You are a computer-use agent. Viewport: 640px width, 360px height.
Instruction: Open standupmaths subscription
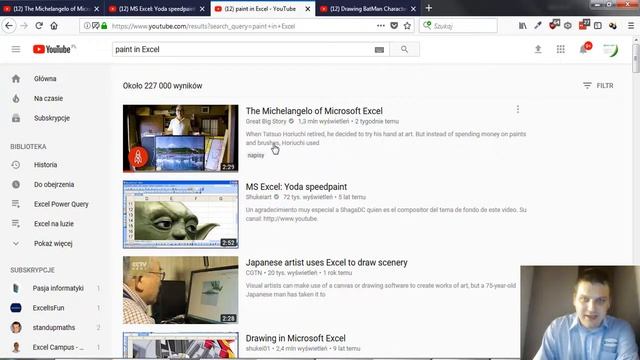click(x=53, y=327)
